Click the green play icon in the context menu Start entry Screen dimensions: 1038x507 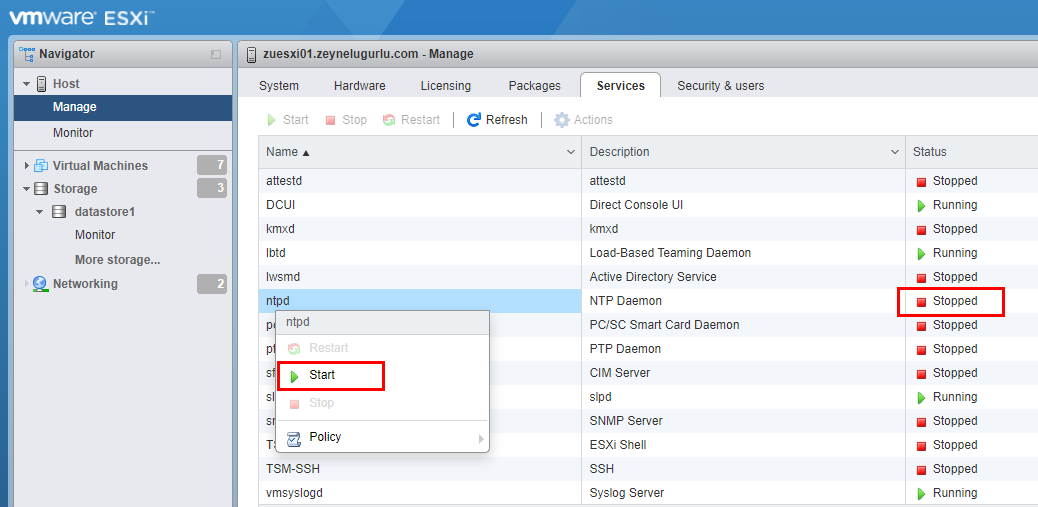coord(295,376)
